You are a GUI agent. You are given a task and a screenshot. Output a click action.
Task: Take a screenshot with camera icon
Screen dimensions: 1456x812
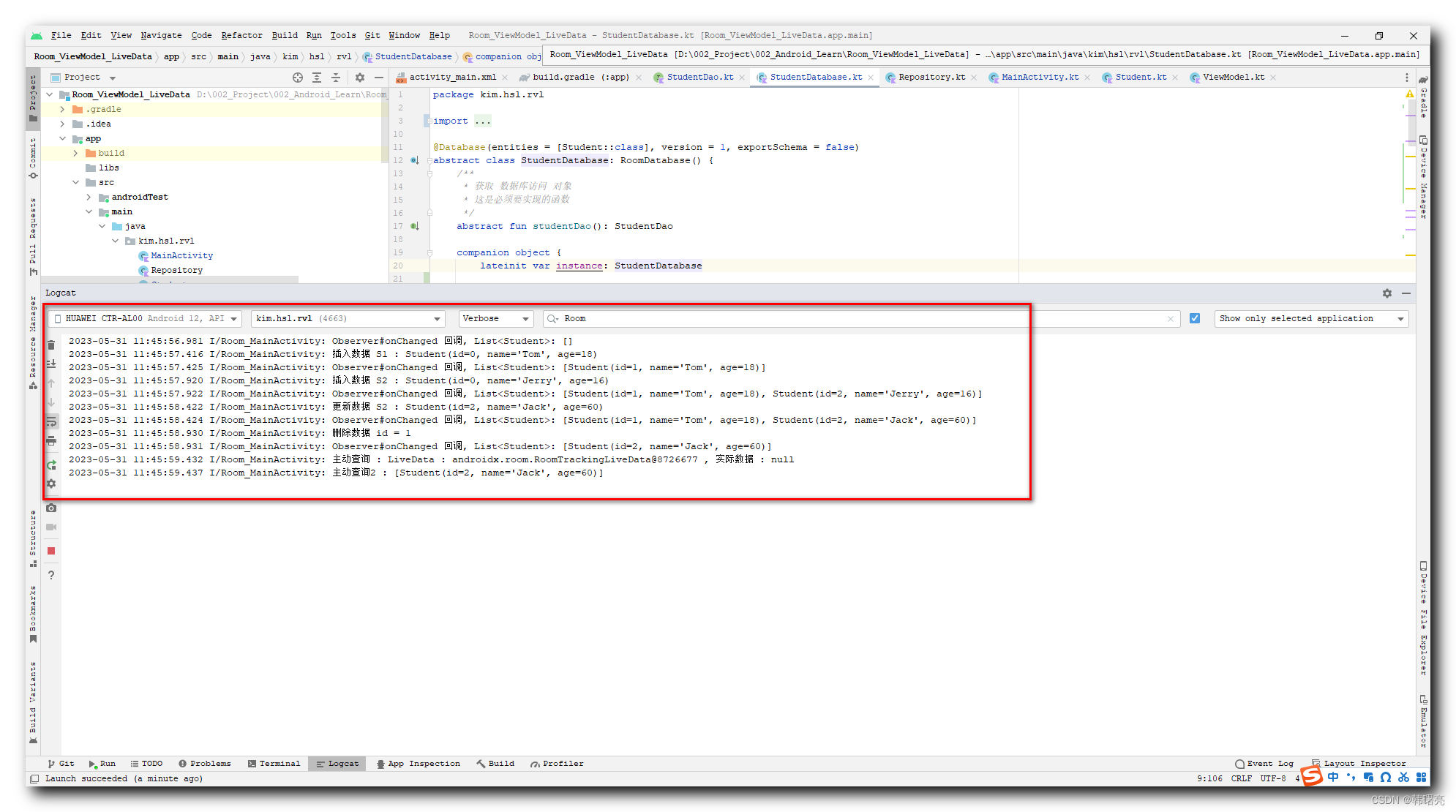[x=51, y=508]
